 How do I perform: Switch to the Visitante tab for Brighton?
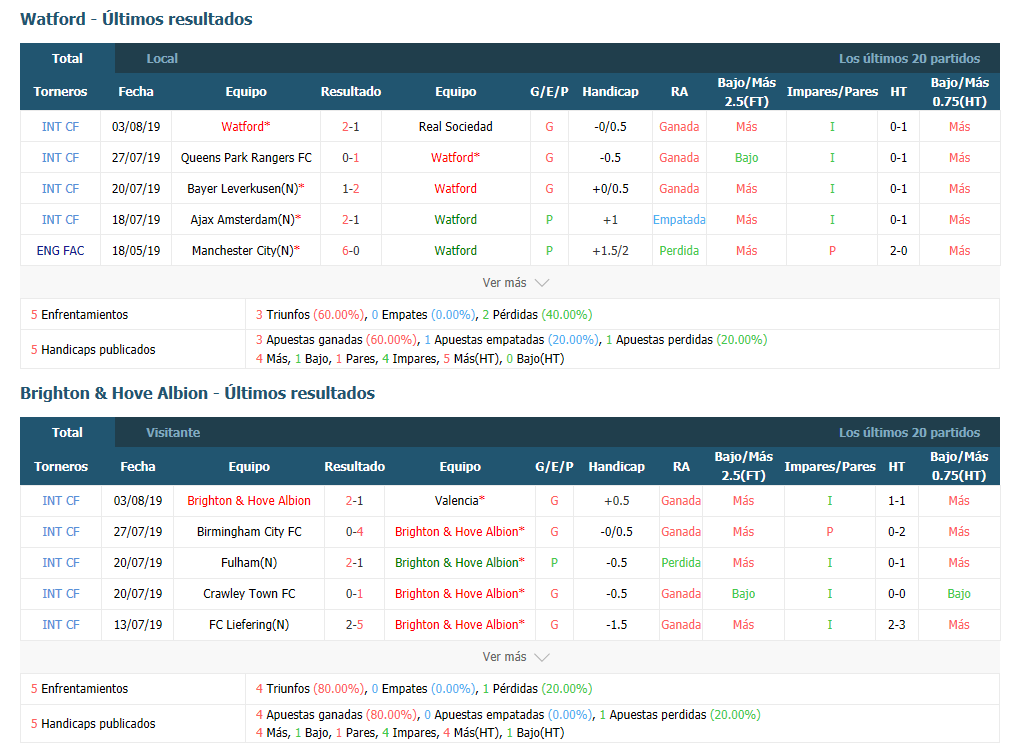pyautogui.click(x=173, y=432)
